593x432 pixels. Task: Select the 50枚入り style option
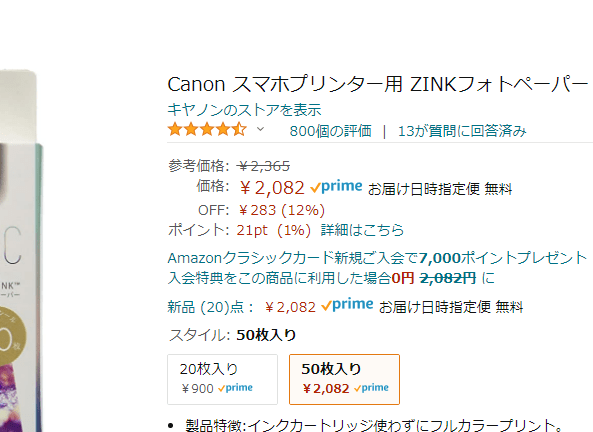tap(344, 379)
